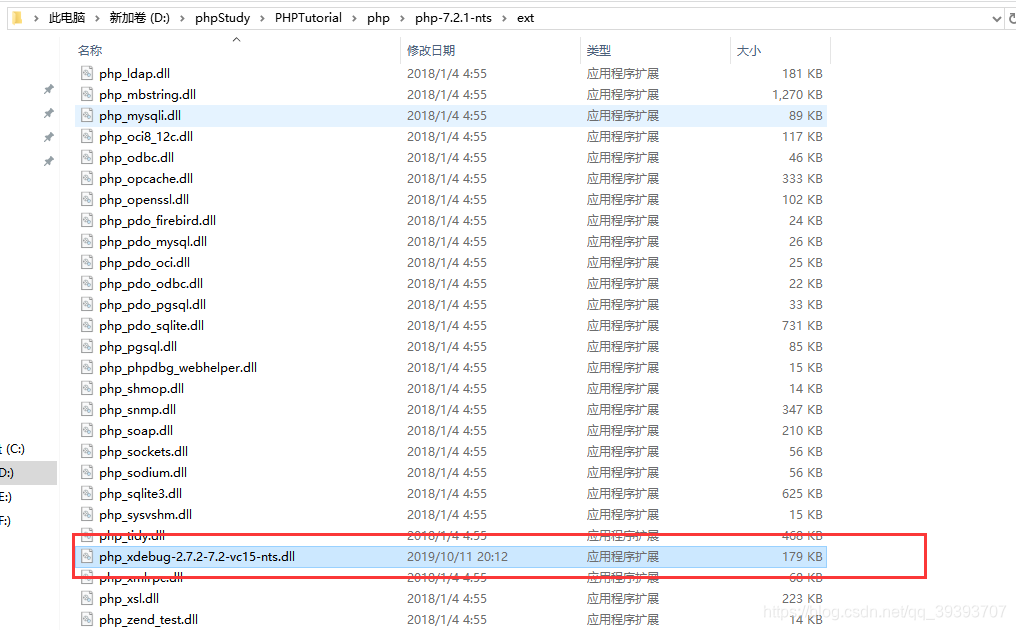Click the php_pgsql.dll file icon

click(x=87, y=346)
